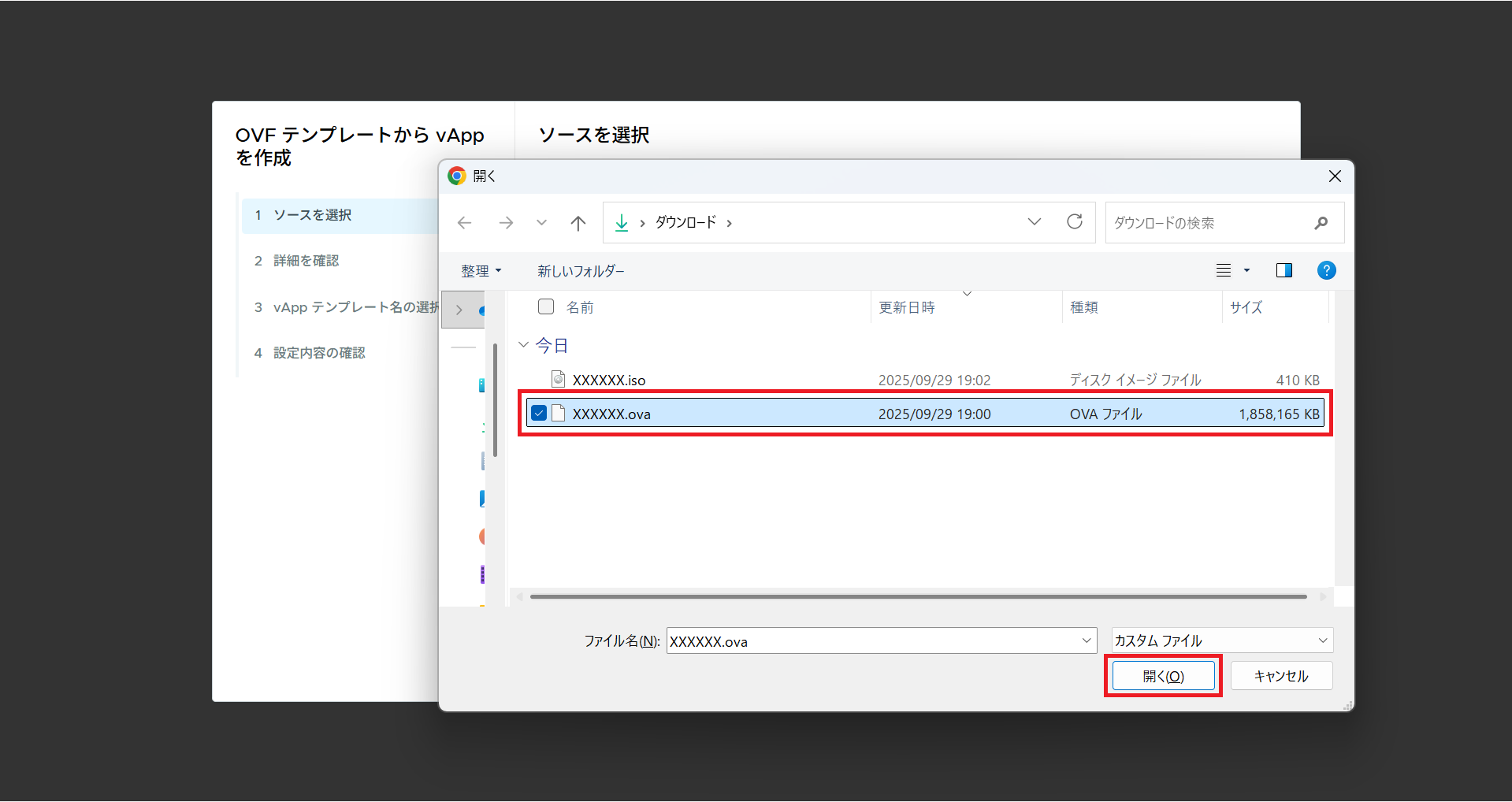Toggle the preview pane icon

(x=1284, y=270)
